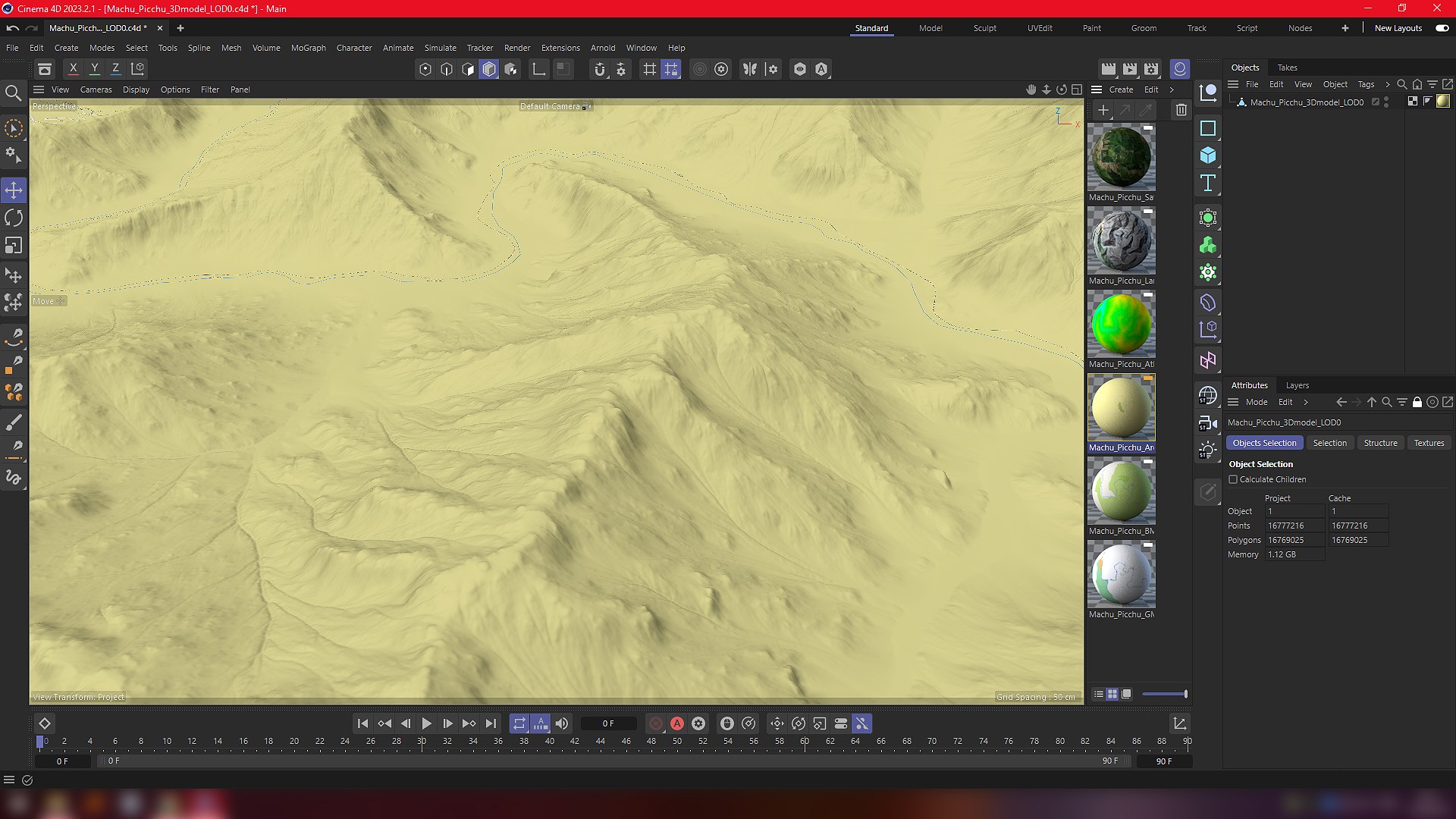1456x819 pixels.
Task: Select Machu_Picchu_3Dmodel_LOD0 object in tree
Action: (1306, 102)
